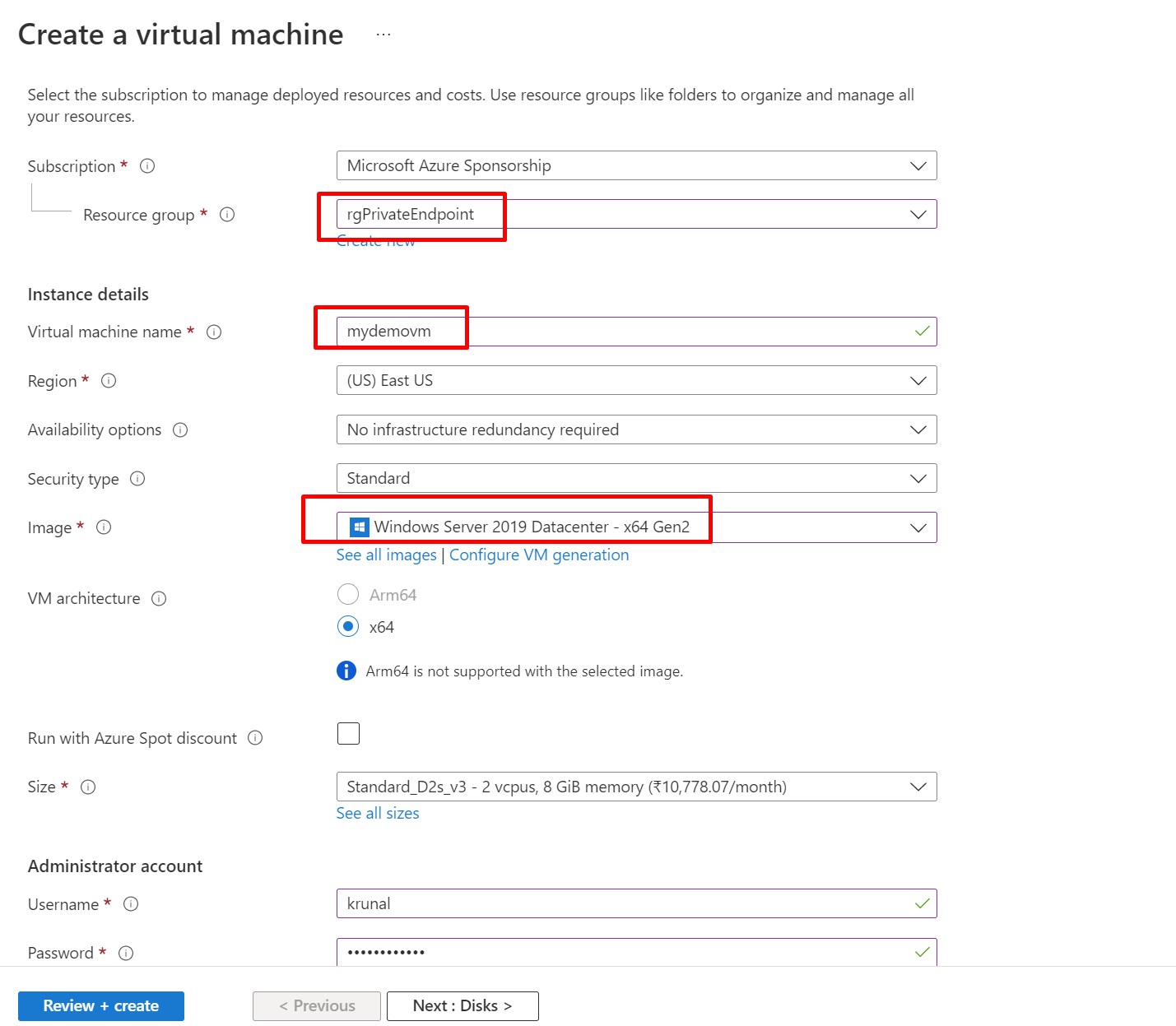Open the See all sizes link
1176x1026 pixels.
(378, 814)
